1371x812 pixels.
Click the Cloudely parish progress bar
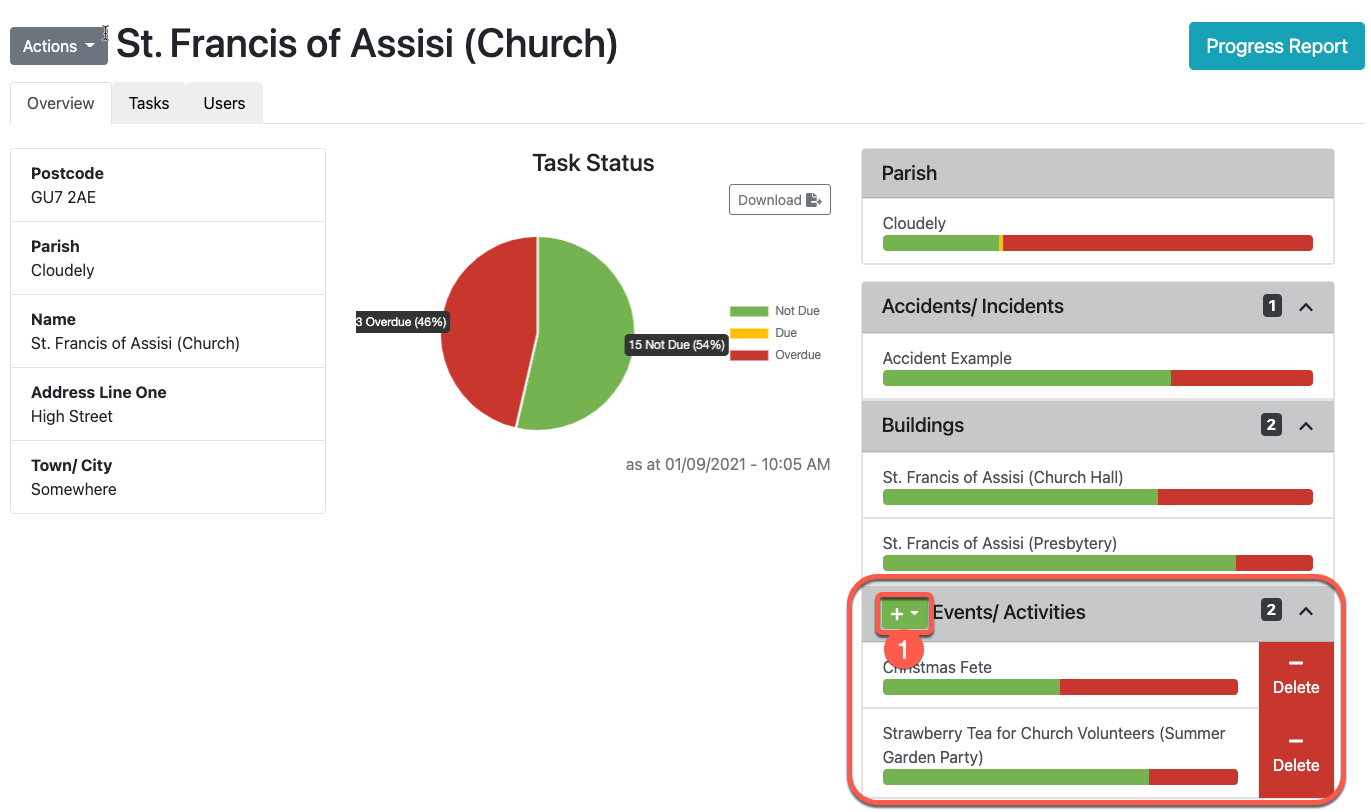pos(1097,243)
